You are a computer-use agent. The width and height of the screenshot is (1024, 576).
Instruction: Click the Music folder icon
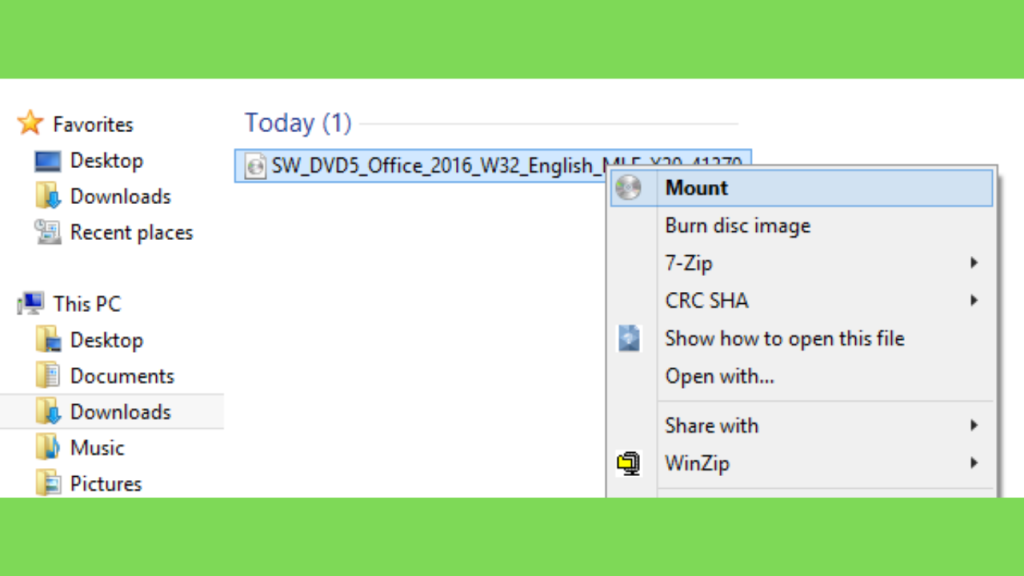tap(48, 447)
